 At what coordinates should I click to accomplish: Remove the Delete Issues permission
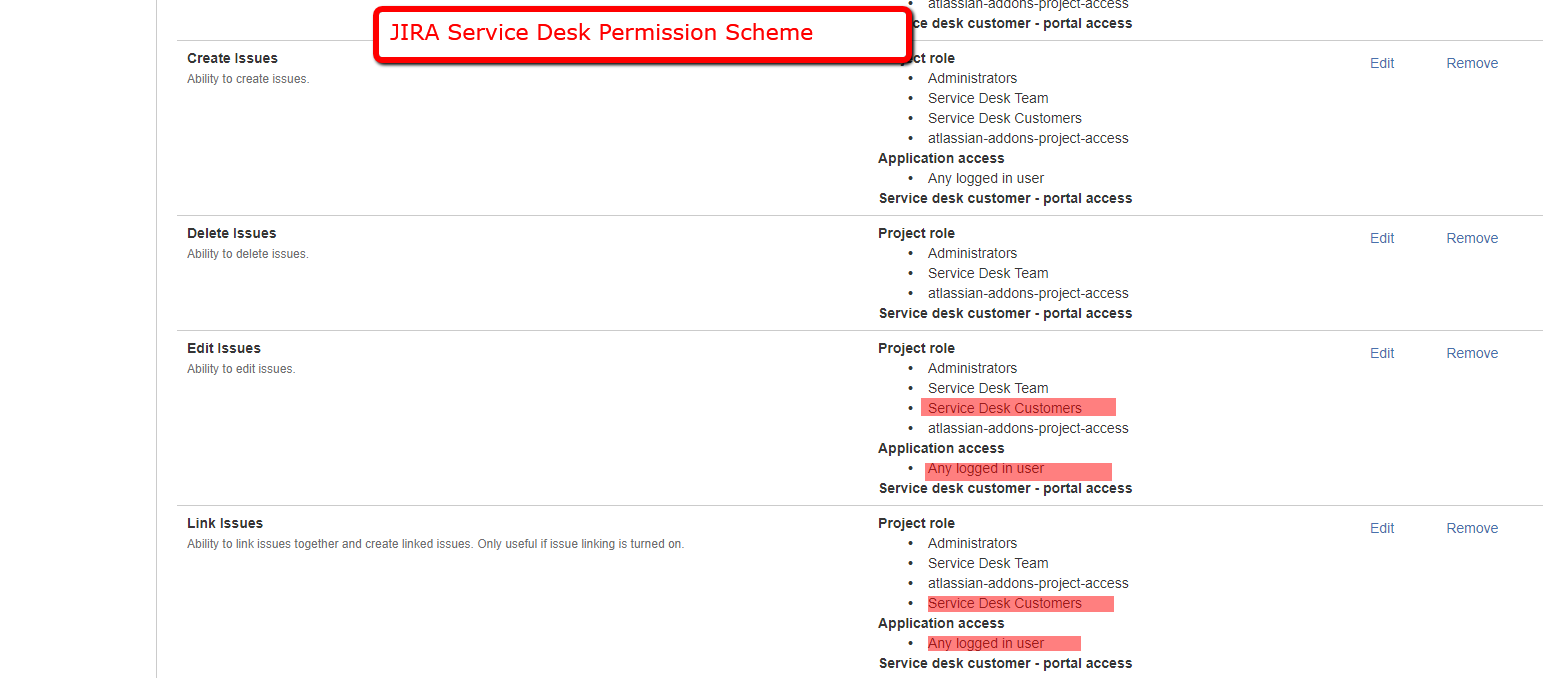point(1472,238)
